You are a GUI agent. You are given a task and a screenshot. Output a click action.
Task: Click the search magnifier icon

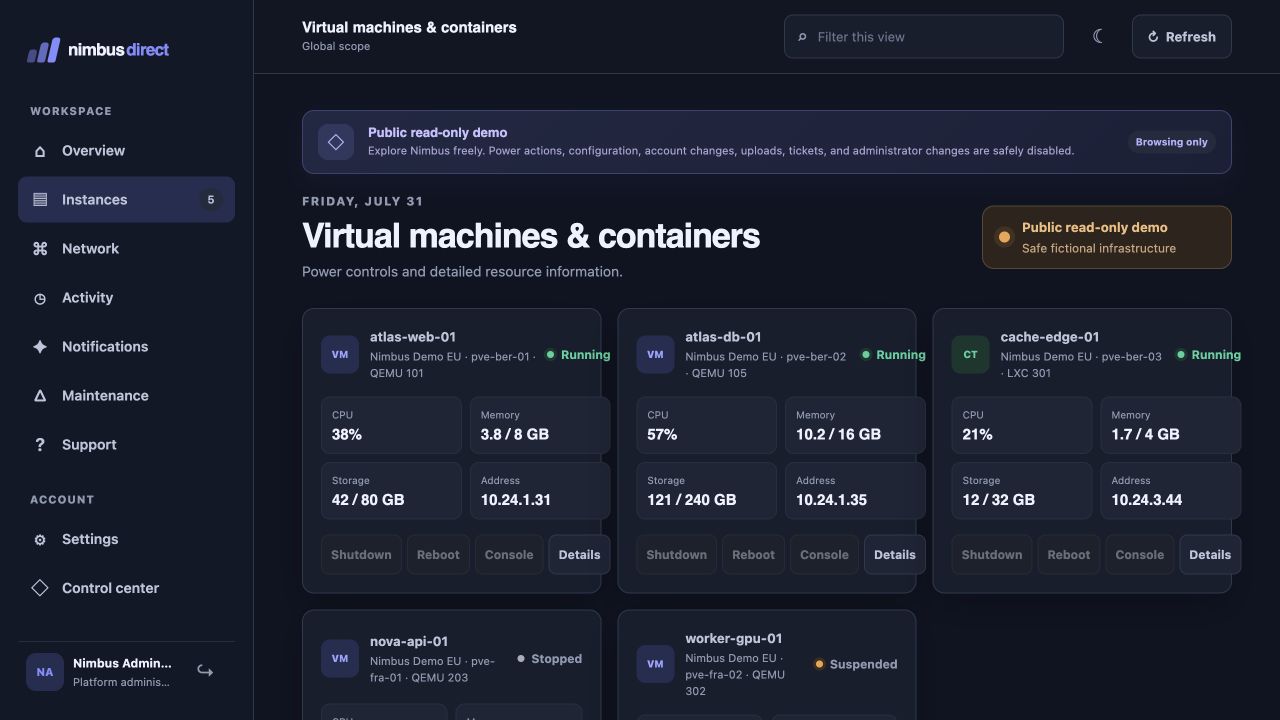[802, 38]
